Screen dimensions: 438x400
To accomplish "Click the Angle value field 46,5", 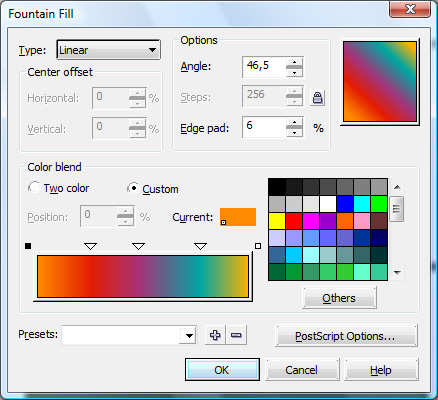I will point(264,67).
